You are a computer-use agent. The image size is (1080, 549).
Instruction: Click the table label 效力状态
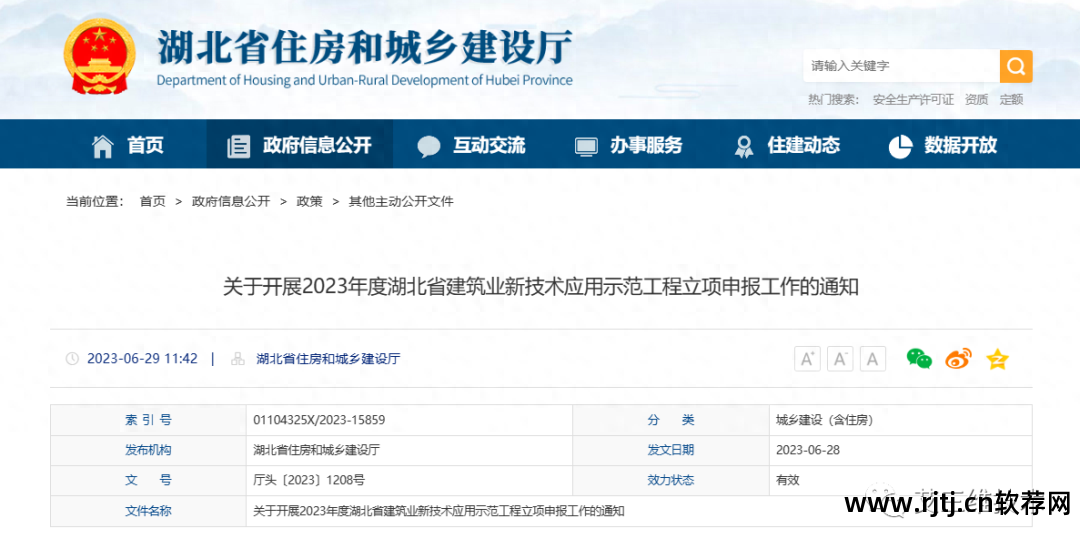click(671, 481)
